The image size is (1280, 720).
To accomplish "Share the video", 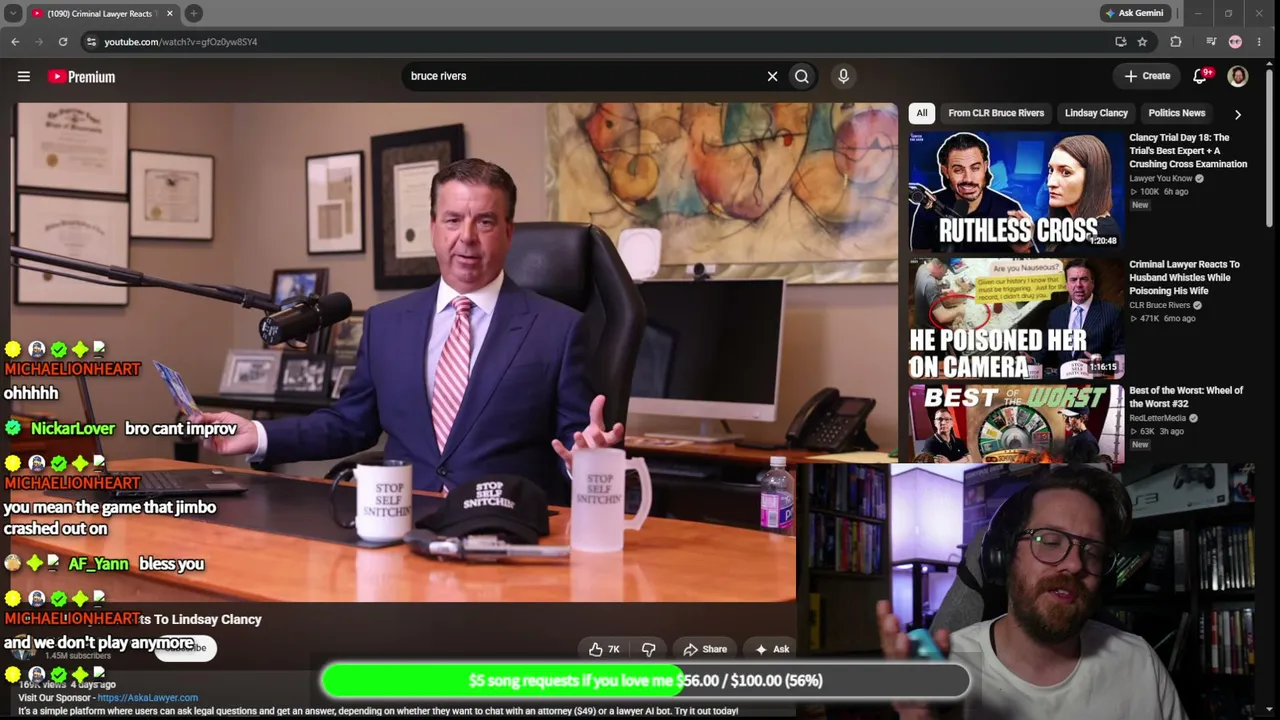I will (x=705, y=649).
